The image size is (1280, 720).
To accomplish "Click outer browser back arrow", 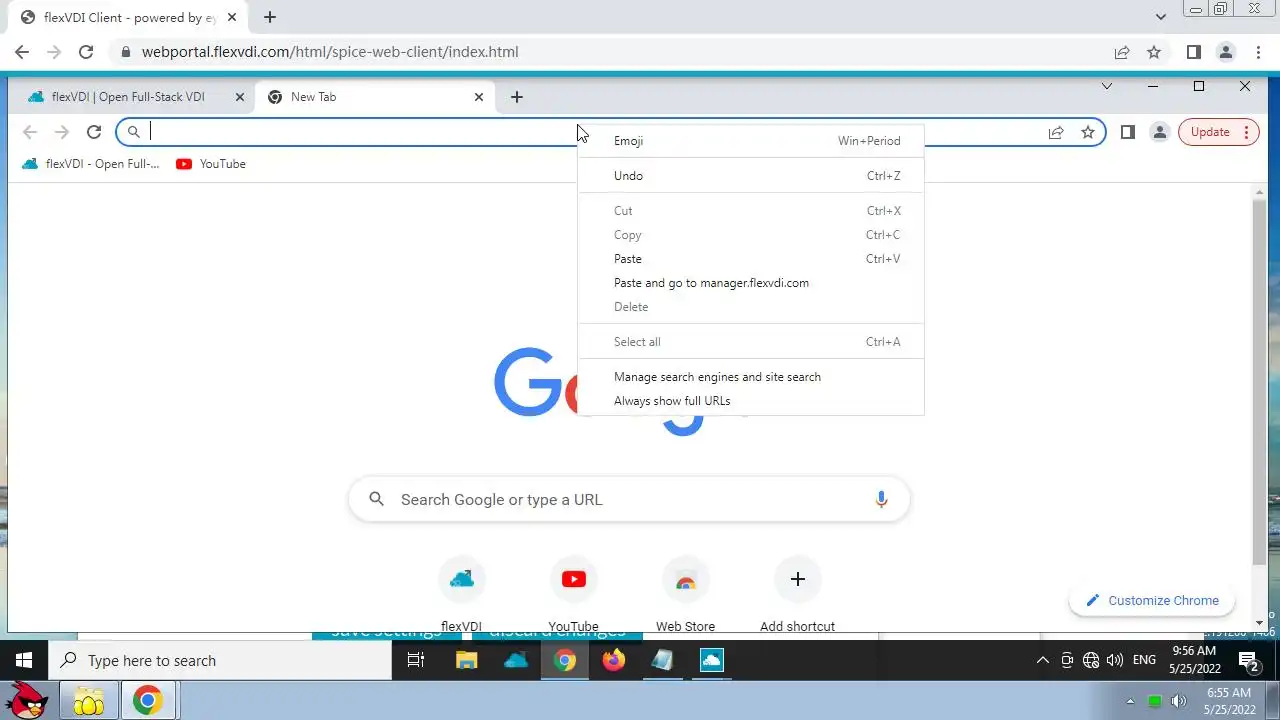I will click(x=22, y=52).
